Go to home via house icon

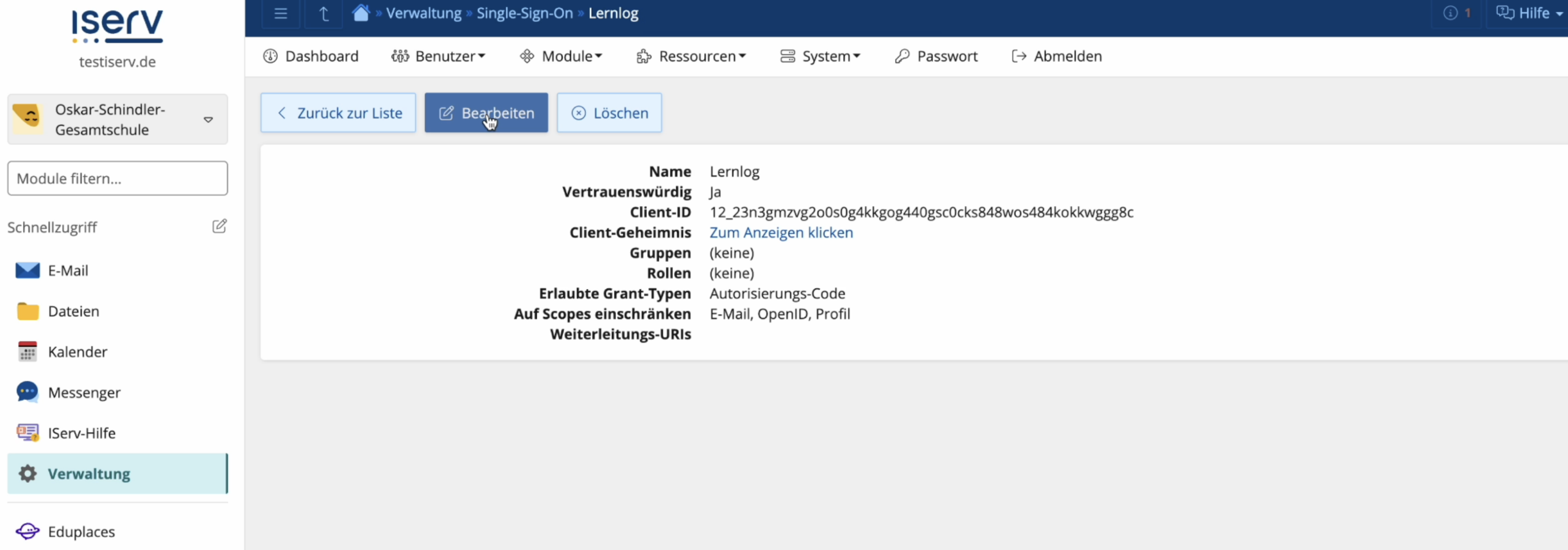coord(360,13)
